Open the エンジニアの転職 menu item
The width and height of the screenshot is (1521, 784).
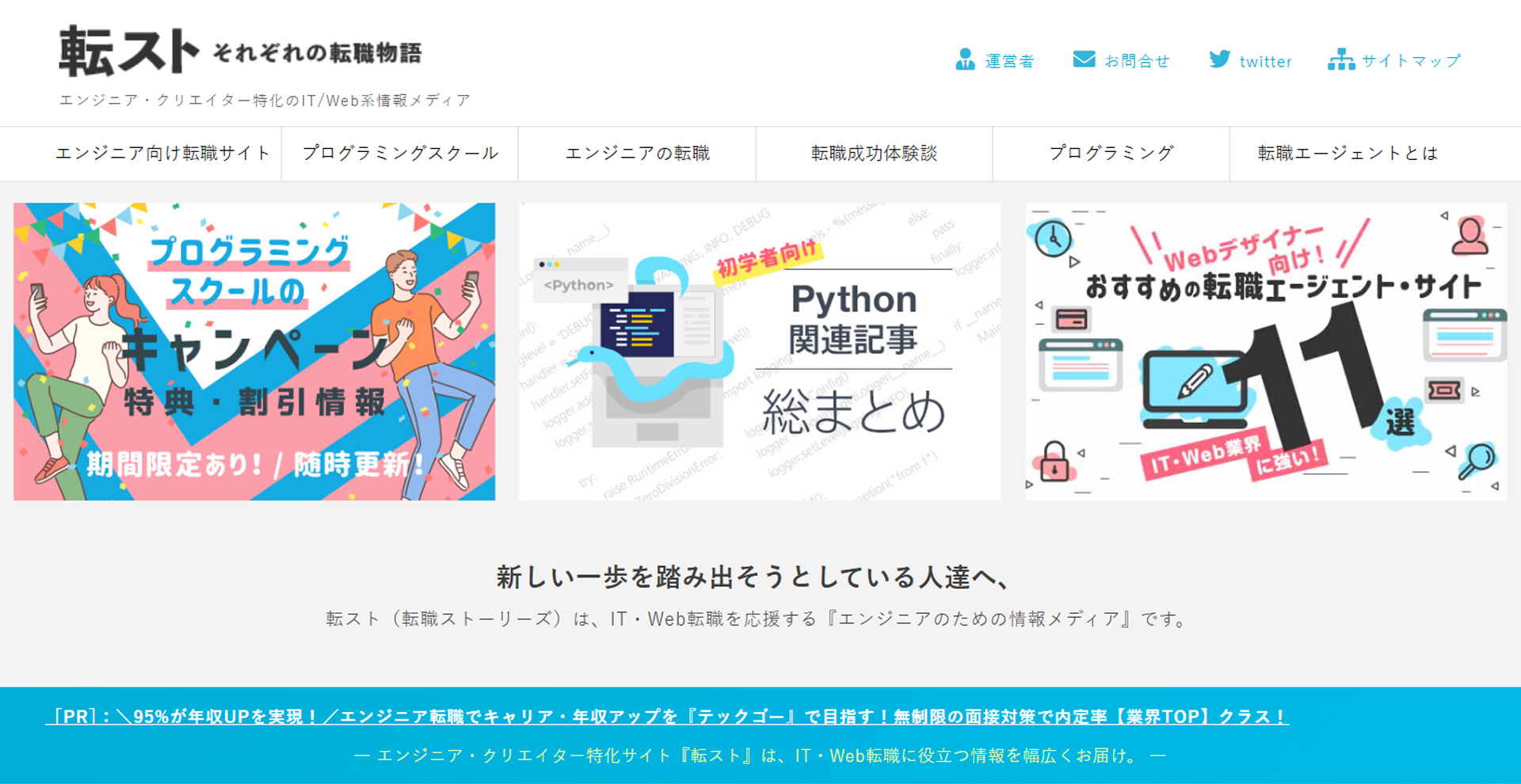click(x=637, y=154)
